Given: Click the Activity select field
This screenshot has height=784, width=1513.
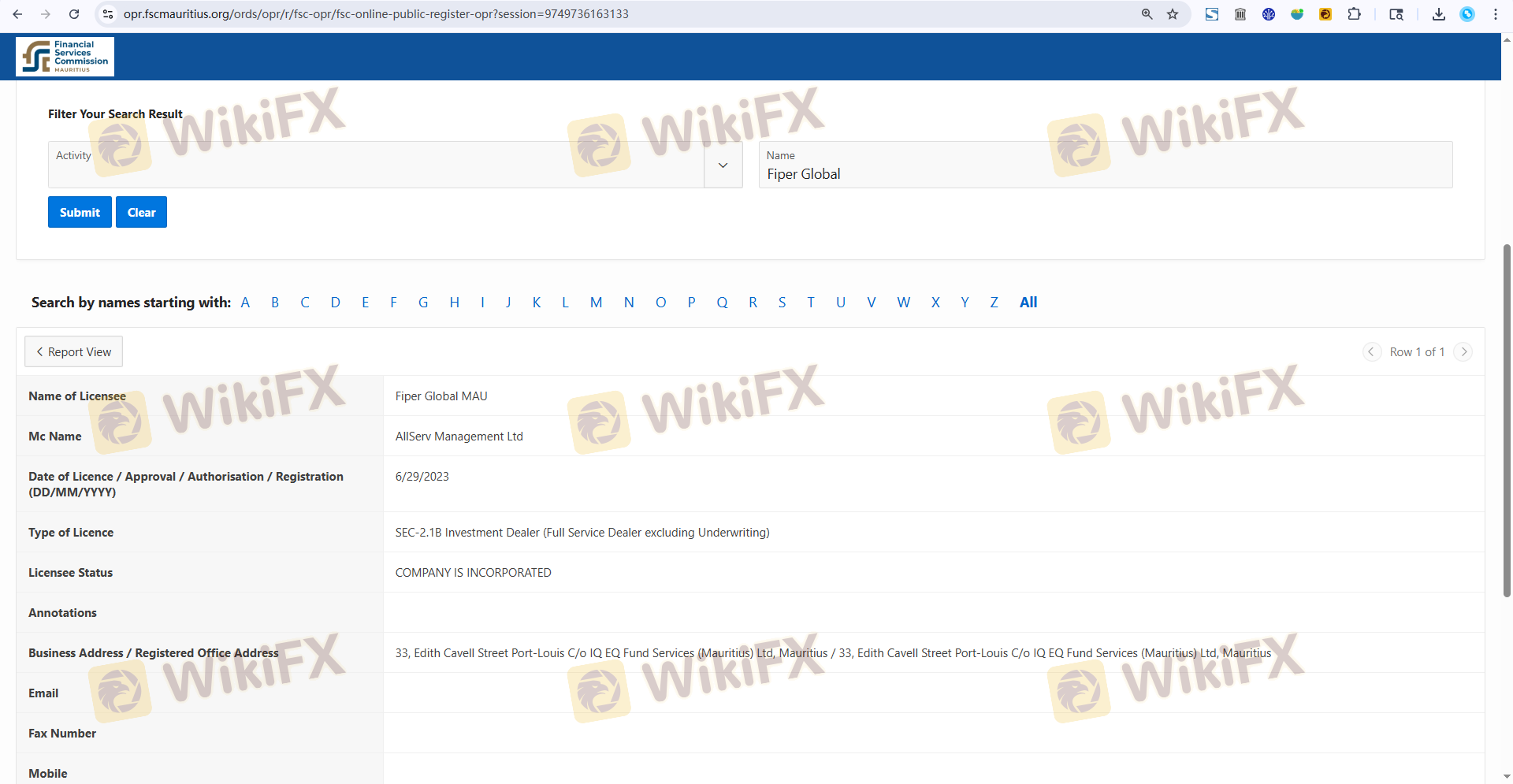Looking at the screenshot, I should tap(376, 165).
